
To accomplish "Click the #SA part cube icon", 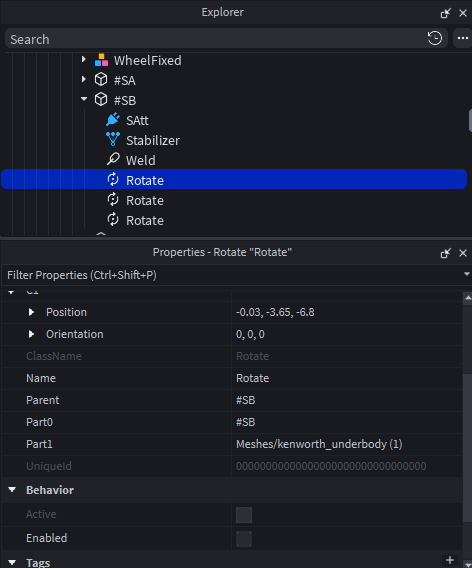I will click(101, 80).
